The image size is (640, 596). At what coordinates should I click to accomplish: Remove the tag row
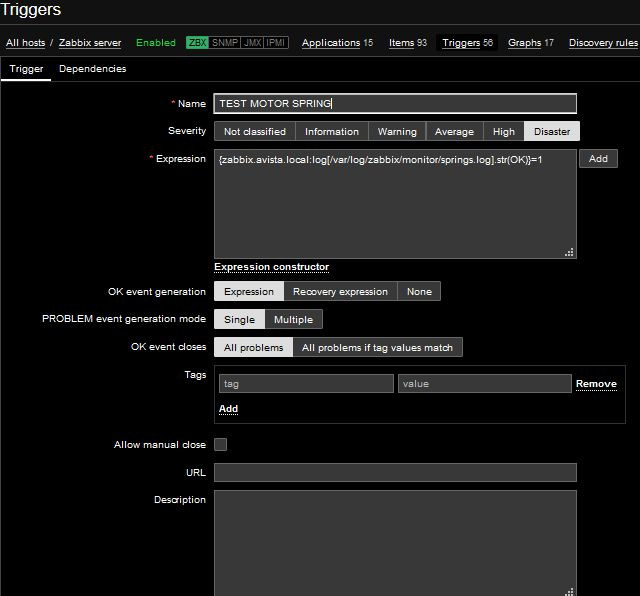tap(596, 384)
